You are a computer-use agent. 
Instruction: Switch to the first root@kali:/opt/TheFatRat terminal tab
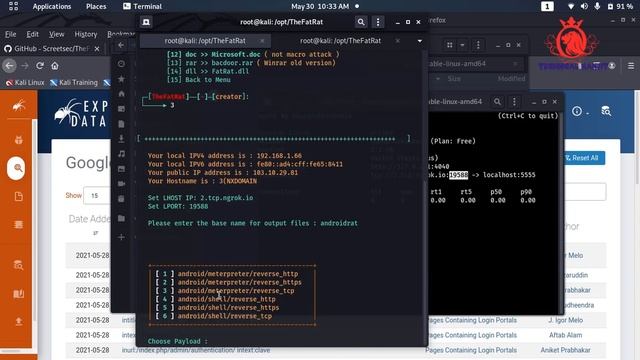point(205,41)
